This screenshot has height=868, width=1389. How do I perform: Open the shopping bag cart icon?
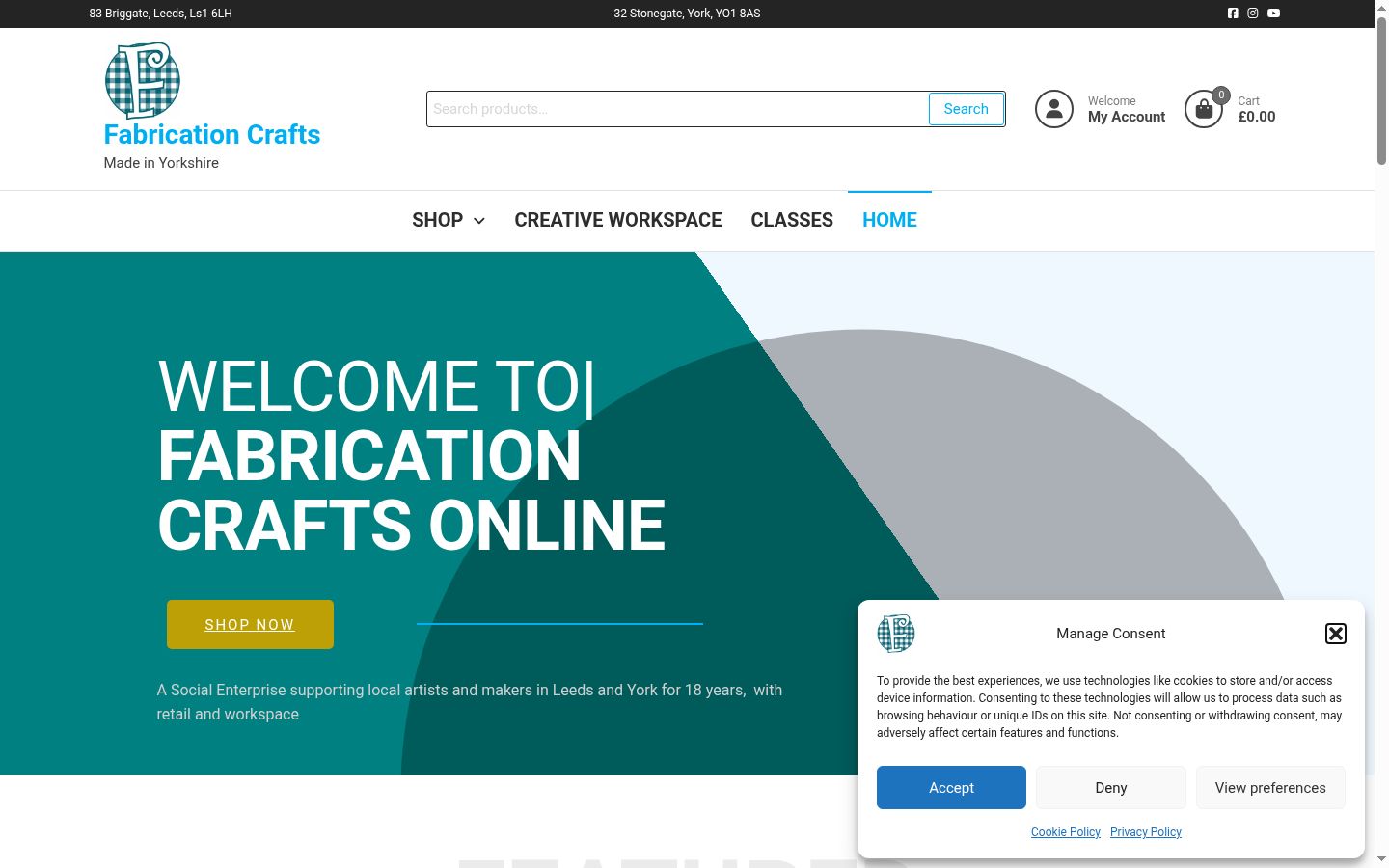click(x=1204, y=109)
